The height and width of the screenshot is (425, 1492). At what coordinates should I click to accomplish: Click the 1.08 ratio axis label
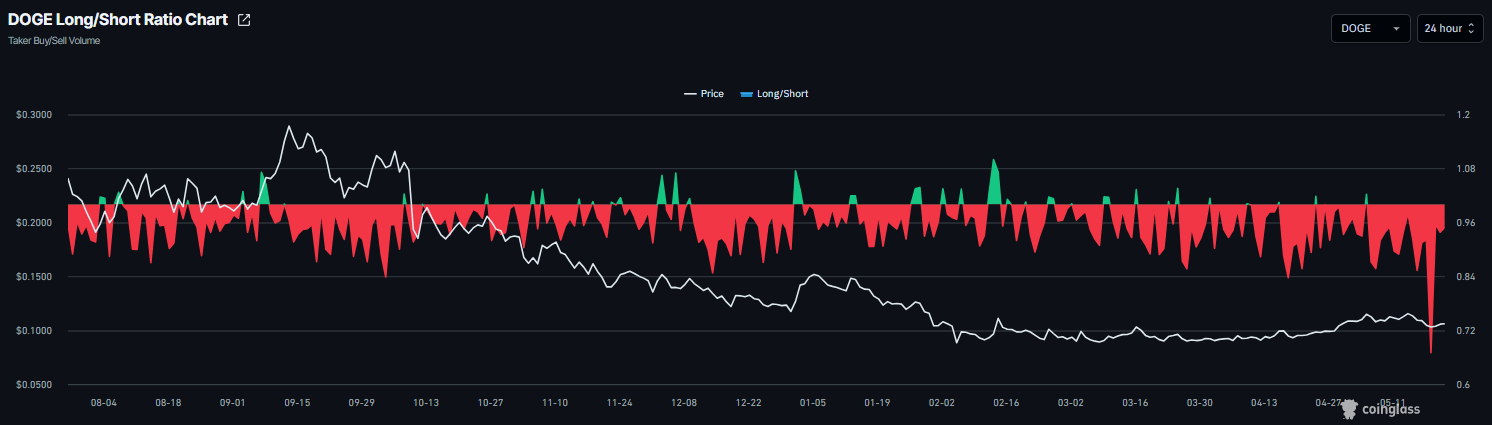(1466, 169)
